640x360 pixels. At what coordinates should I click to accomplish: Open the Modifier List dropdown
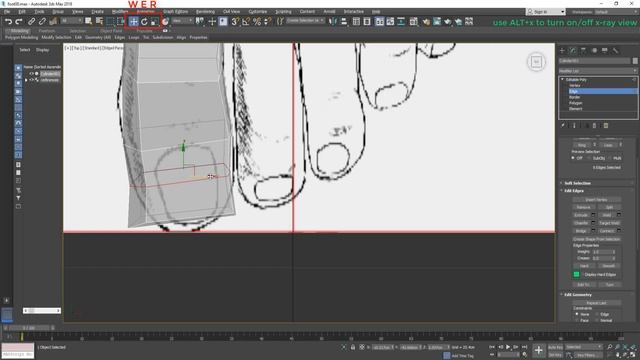[598, 71]
